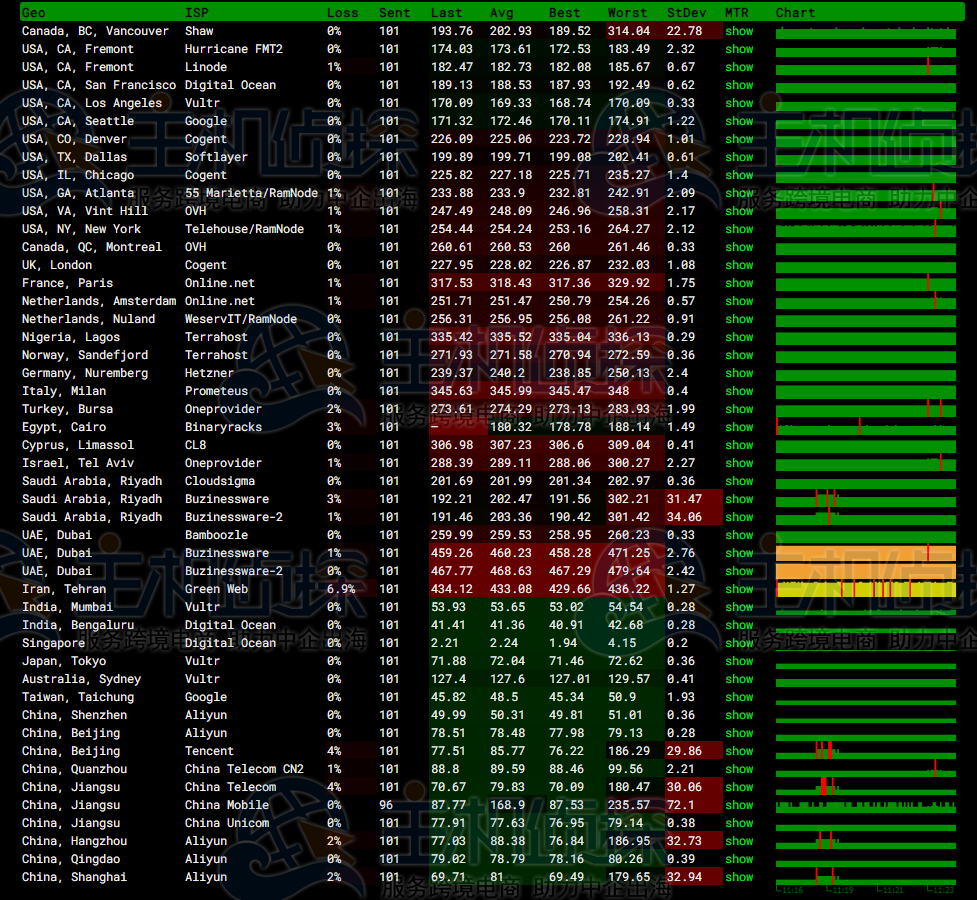Sort table by Loss column header
The height and width of the screenshot is (900, 977).
click(342, 13)
